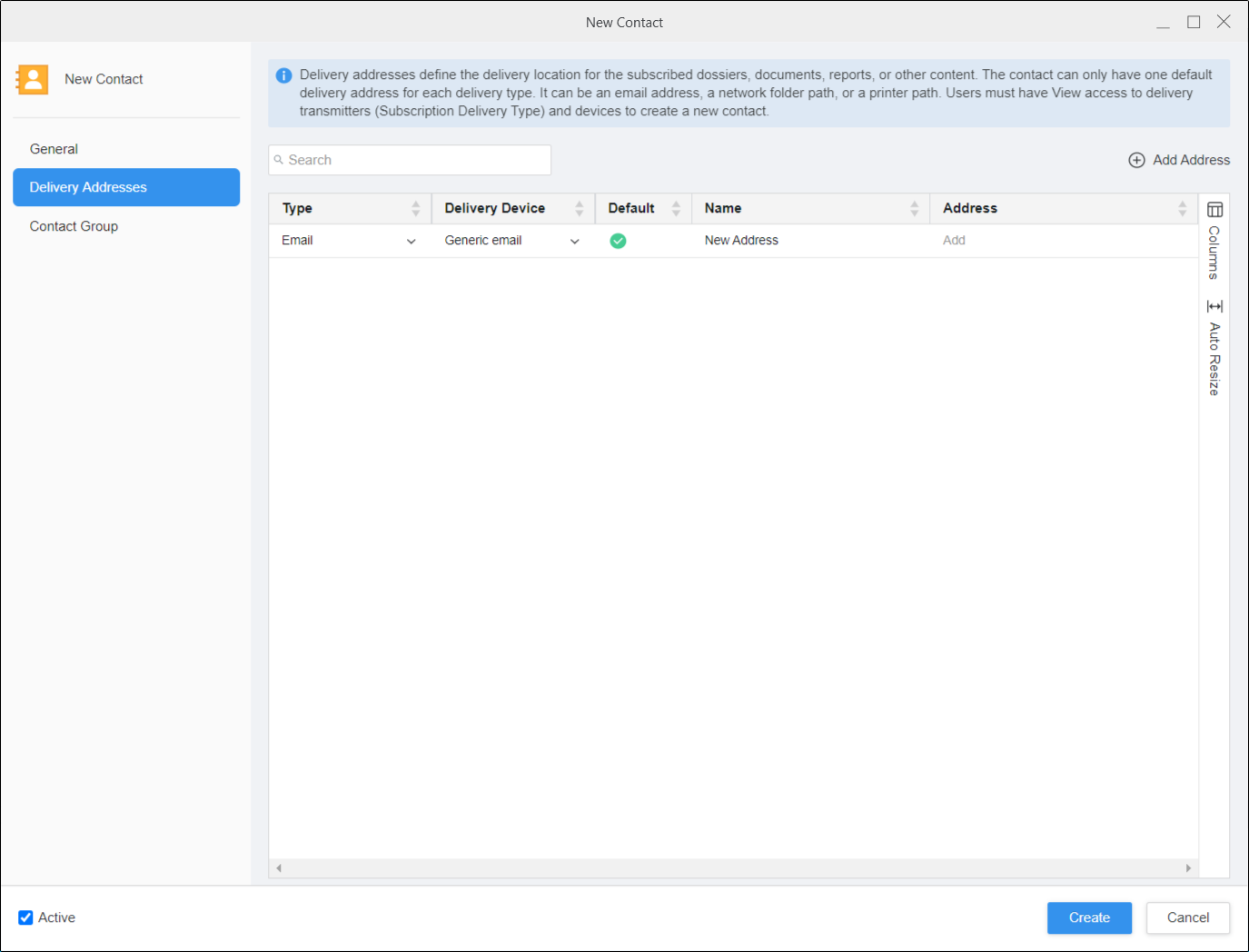Screen dimensions: 1249x952
Task: Open the General tab
Action: tap(54, 149)
